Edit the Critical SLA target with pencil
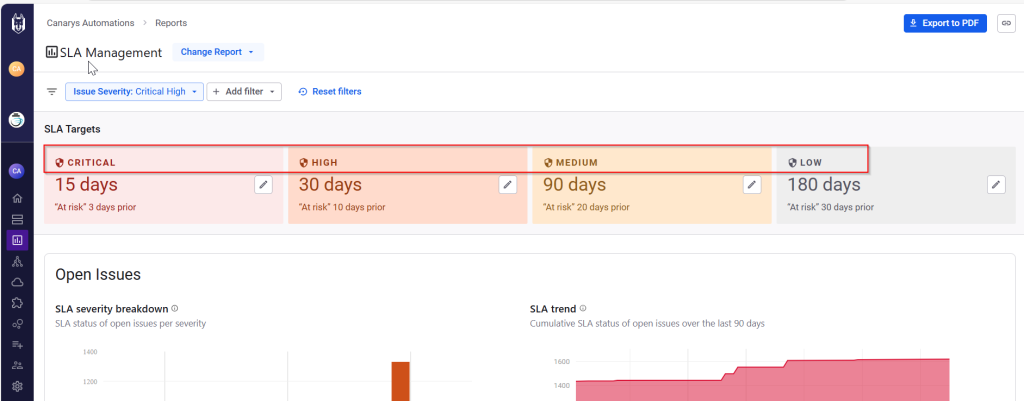1024x401 pixels. [263, 184]
